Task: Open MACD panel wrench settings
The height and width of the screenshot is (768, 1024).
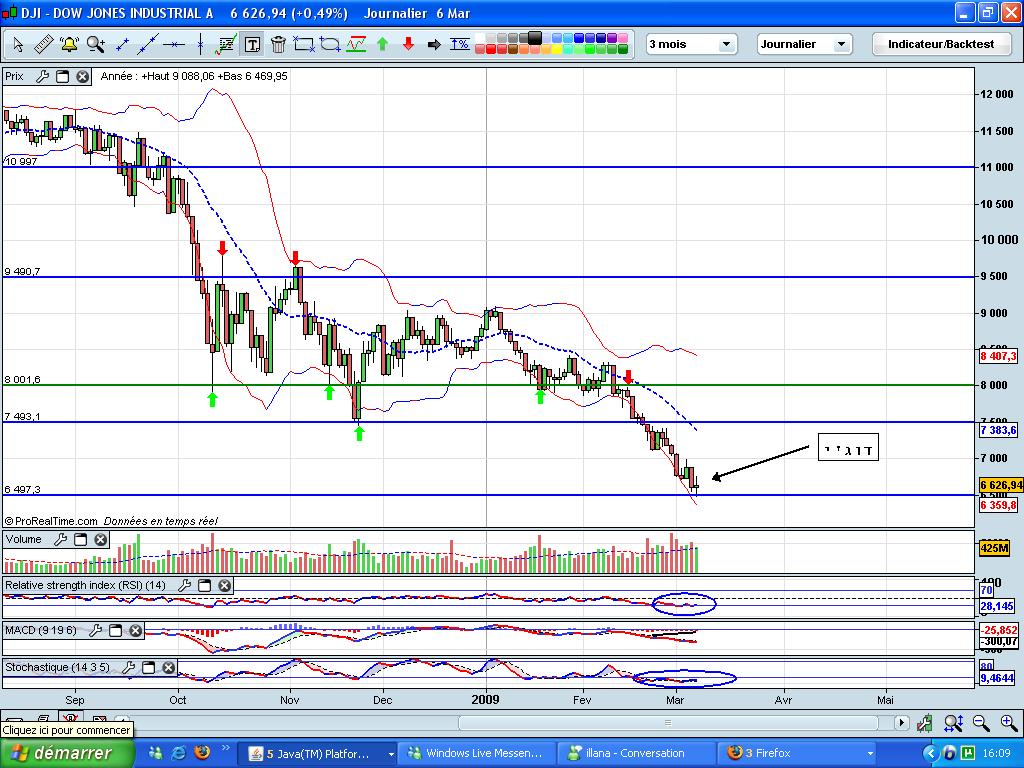Action: (x=95, y=630)
